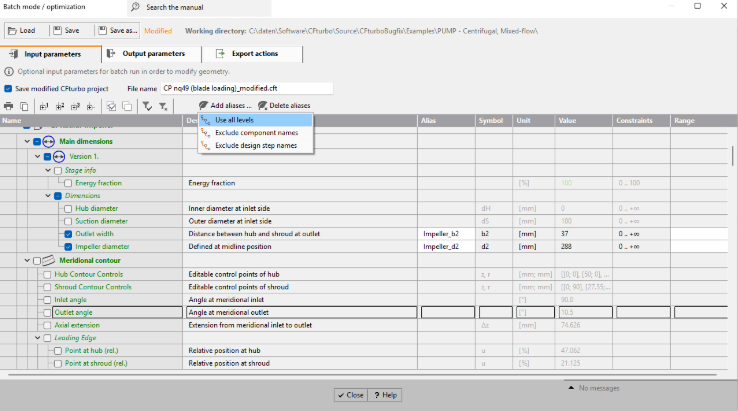Click the vertical scrollbar of parameter table
This screenshot has height=411, width=738.
[732, 155]
